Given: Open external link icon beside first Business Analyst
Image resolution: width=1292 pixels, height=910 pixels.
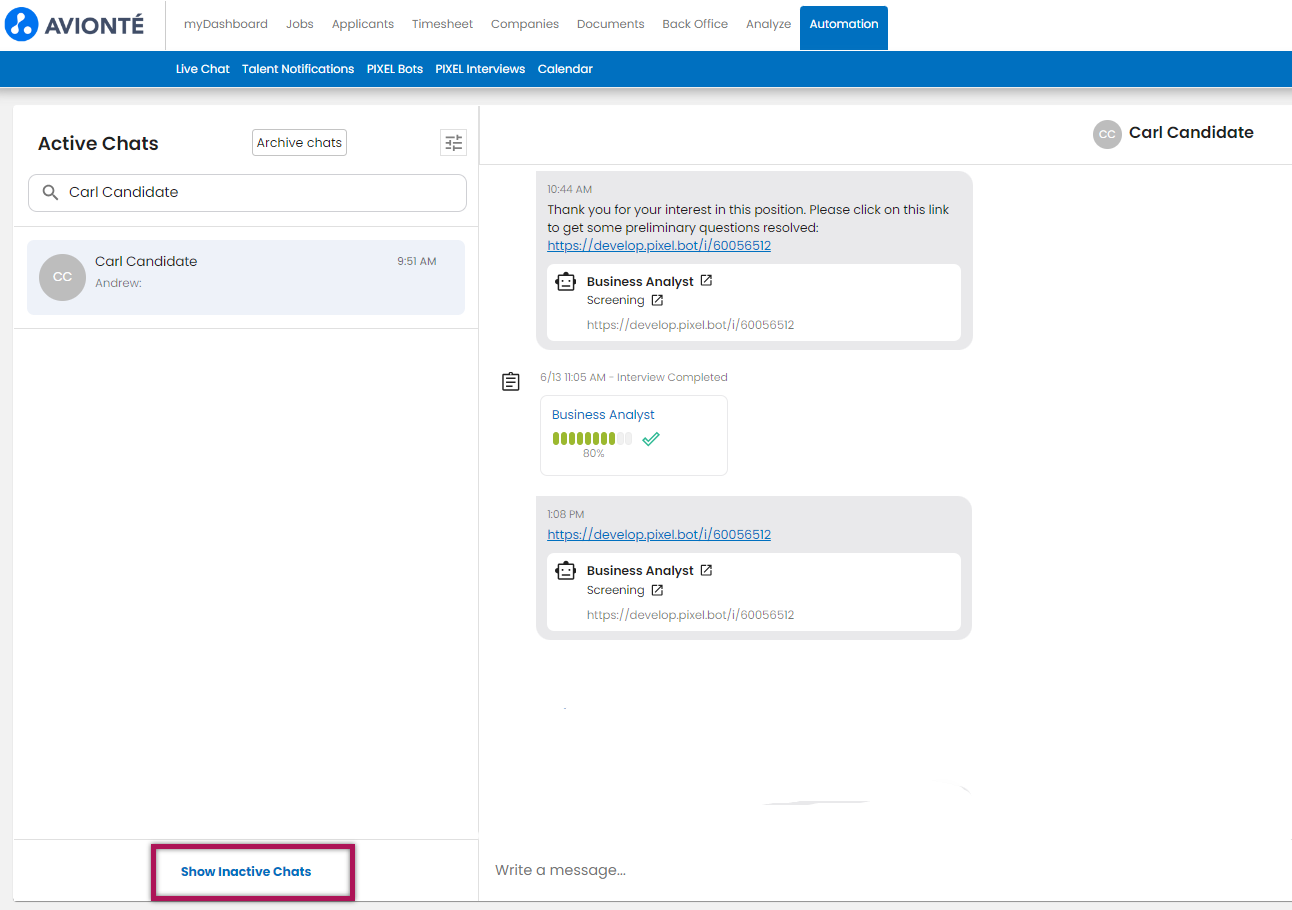Looking at the screenshot, I should pyautogui.click(x=706, y=281).
